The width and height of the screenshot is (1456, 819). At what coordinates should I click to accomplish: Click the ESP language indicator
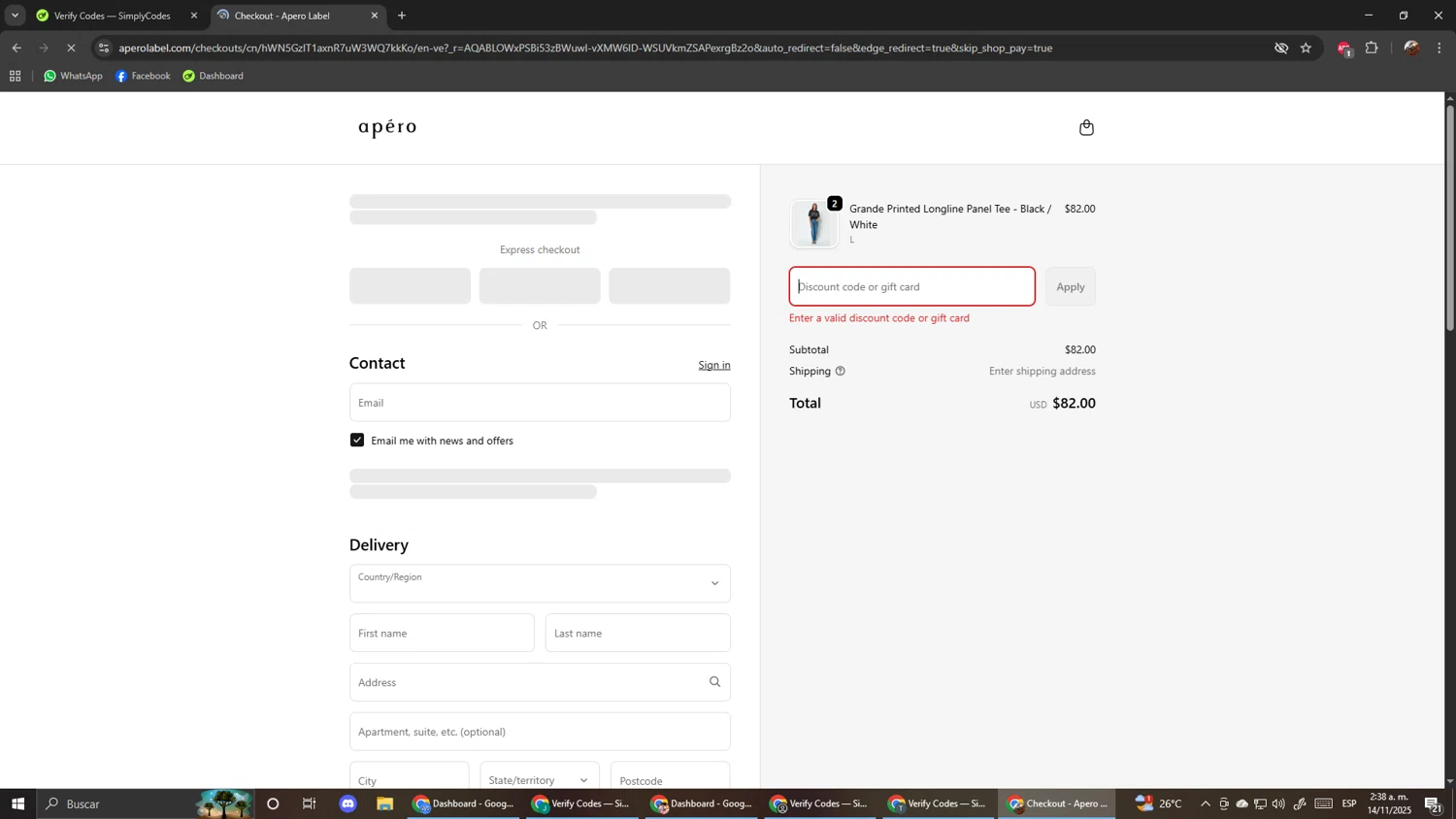[1349, 803]
